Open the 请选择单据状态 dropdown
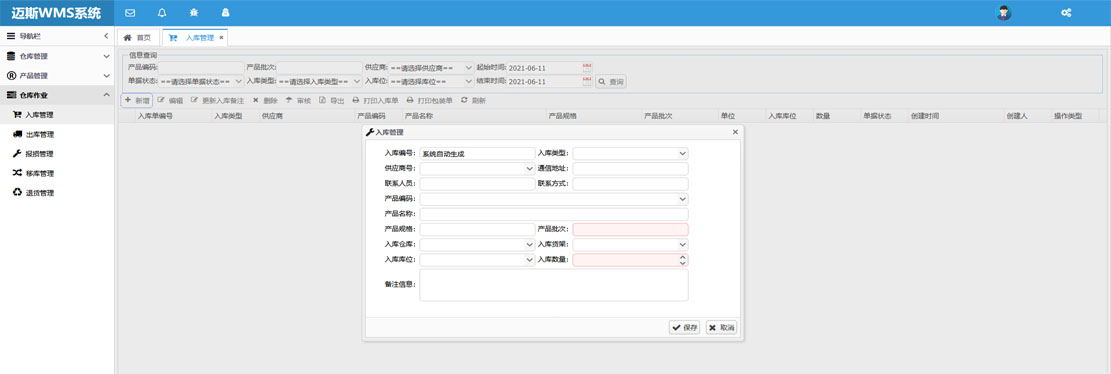This screenshot has height=374, width=1111. 201,81
